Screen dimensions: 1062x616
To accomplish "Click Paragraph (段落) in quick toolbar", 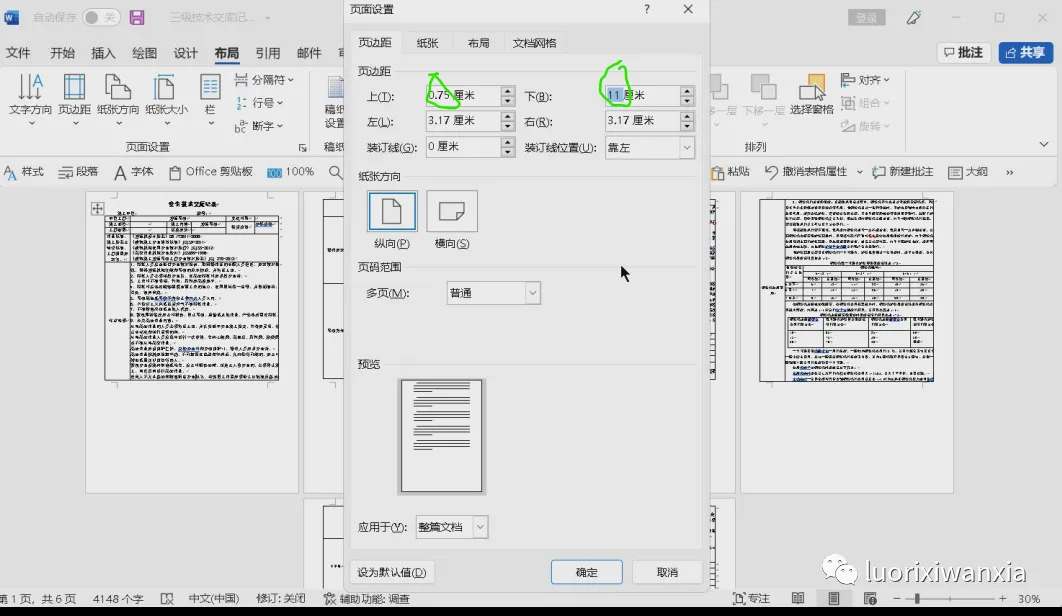I will pyautogui.click(x=79, y=172).
